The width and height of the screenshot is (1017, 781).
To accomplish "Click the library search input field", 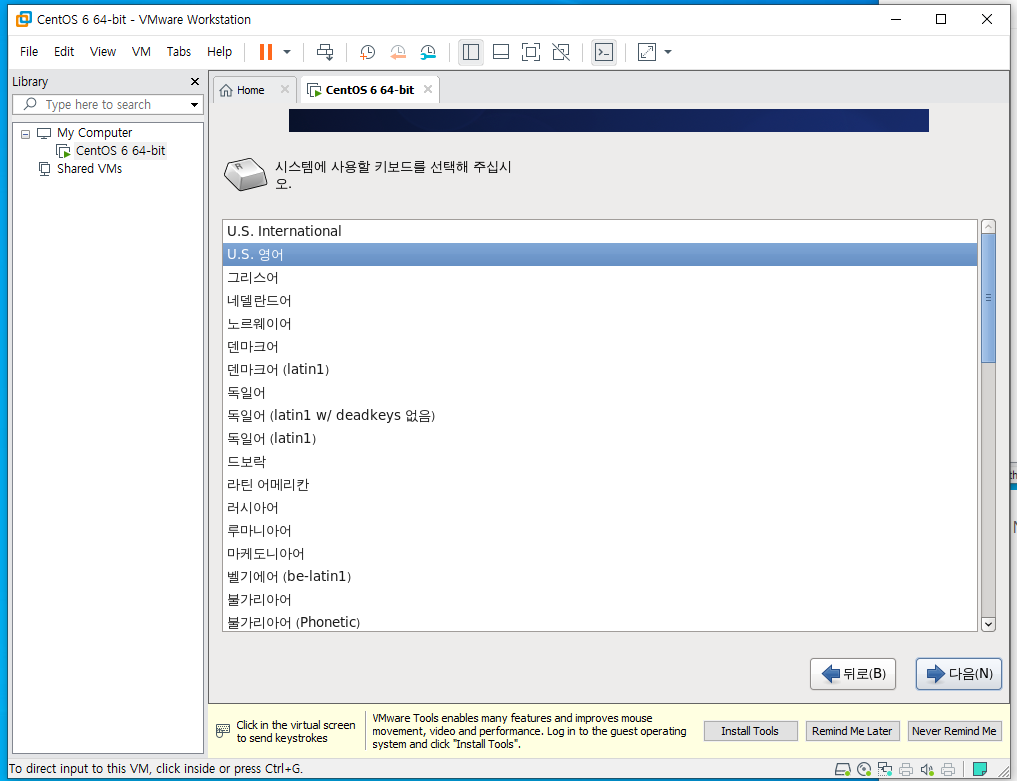I will tap(107, 104).
